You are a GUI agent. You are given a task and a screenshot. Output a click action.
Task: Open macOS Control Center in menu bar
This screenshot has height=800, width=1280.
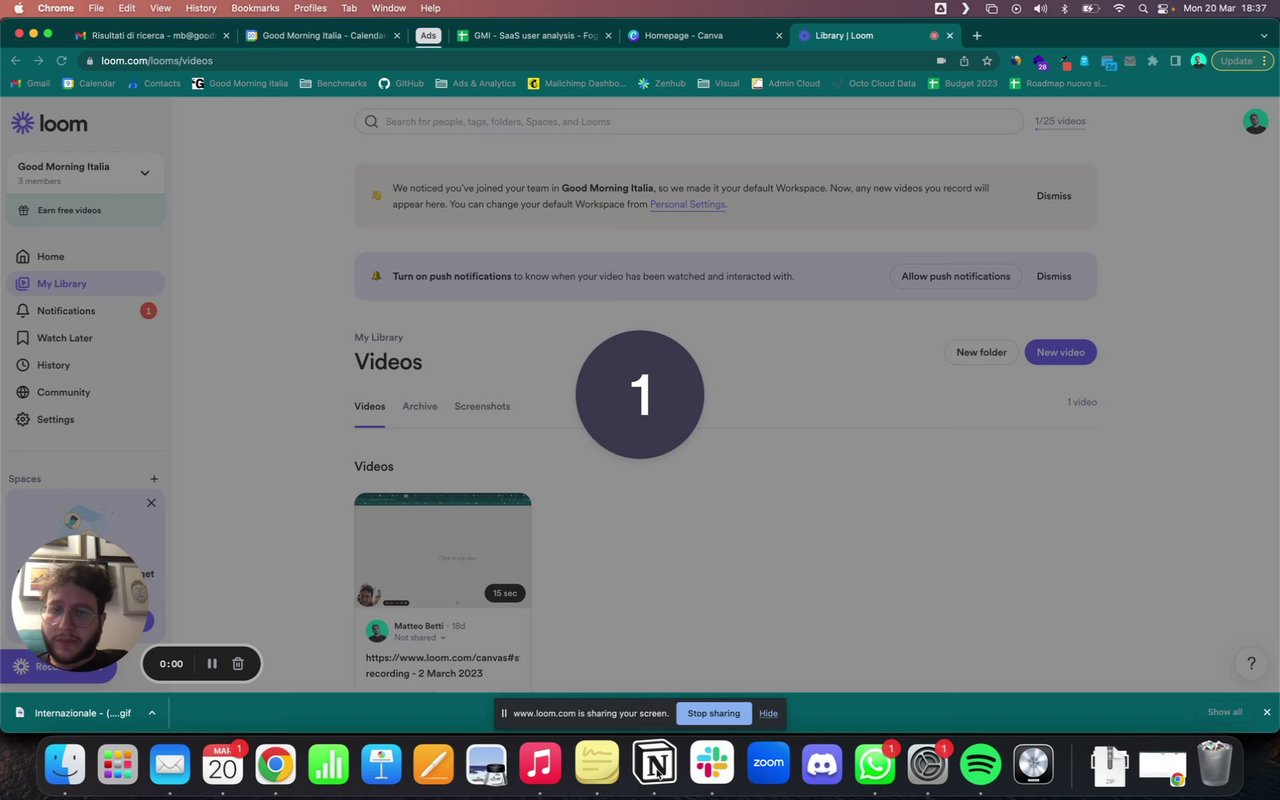tap(1165, 8)
